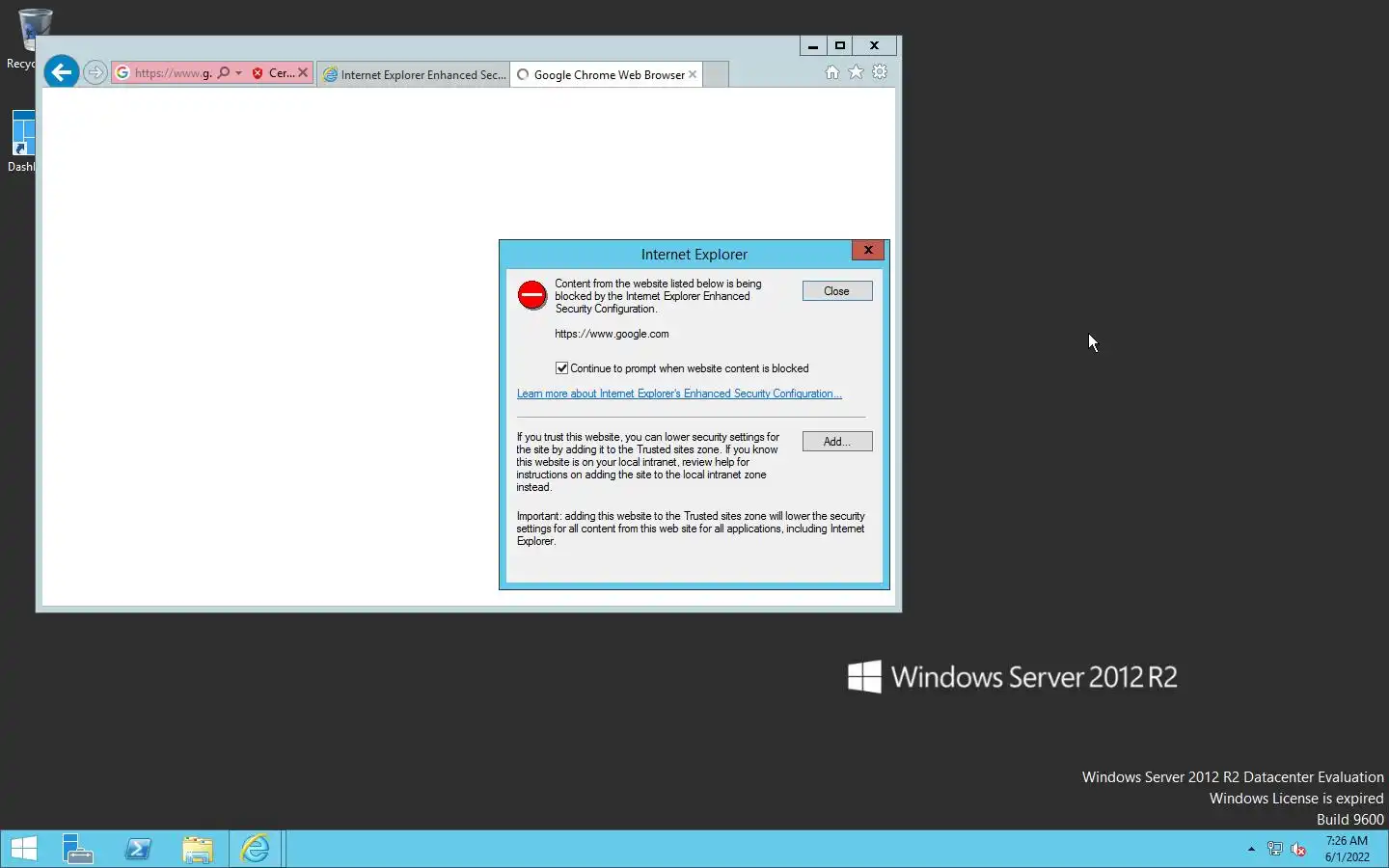Click the muted speaker tray icon
1389x868 pixels.
point(1299,849)
